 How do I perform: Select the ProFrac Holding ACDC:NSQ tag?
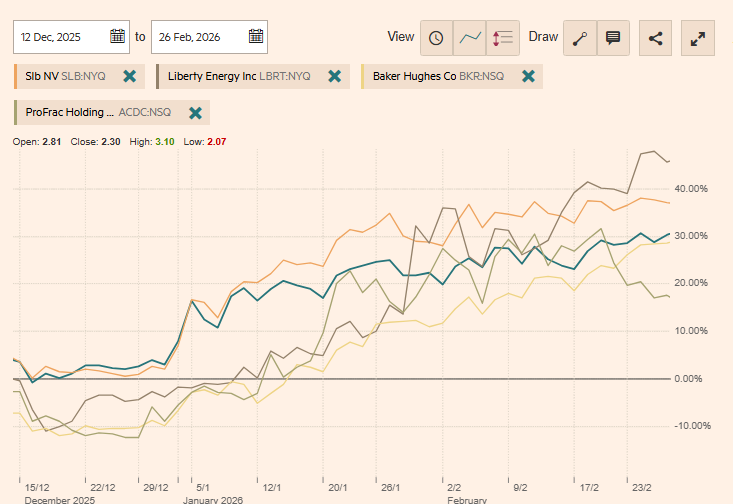[x=98, y=112]
